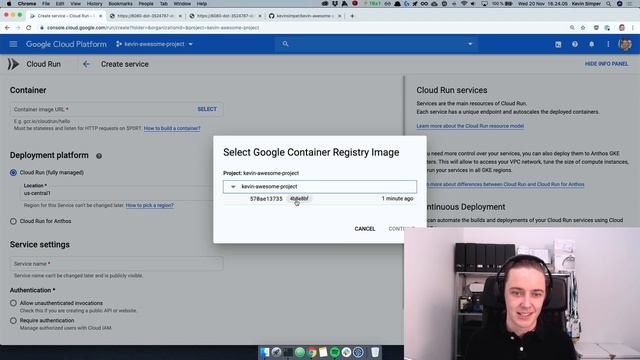Viewport: 640px width, 360px height.
Task: Open Chrome's three-dot menu
Action: [x=633, y=28]
